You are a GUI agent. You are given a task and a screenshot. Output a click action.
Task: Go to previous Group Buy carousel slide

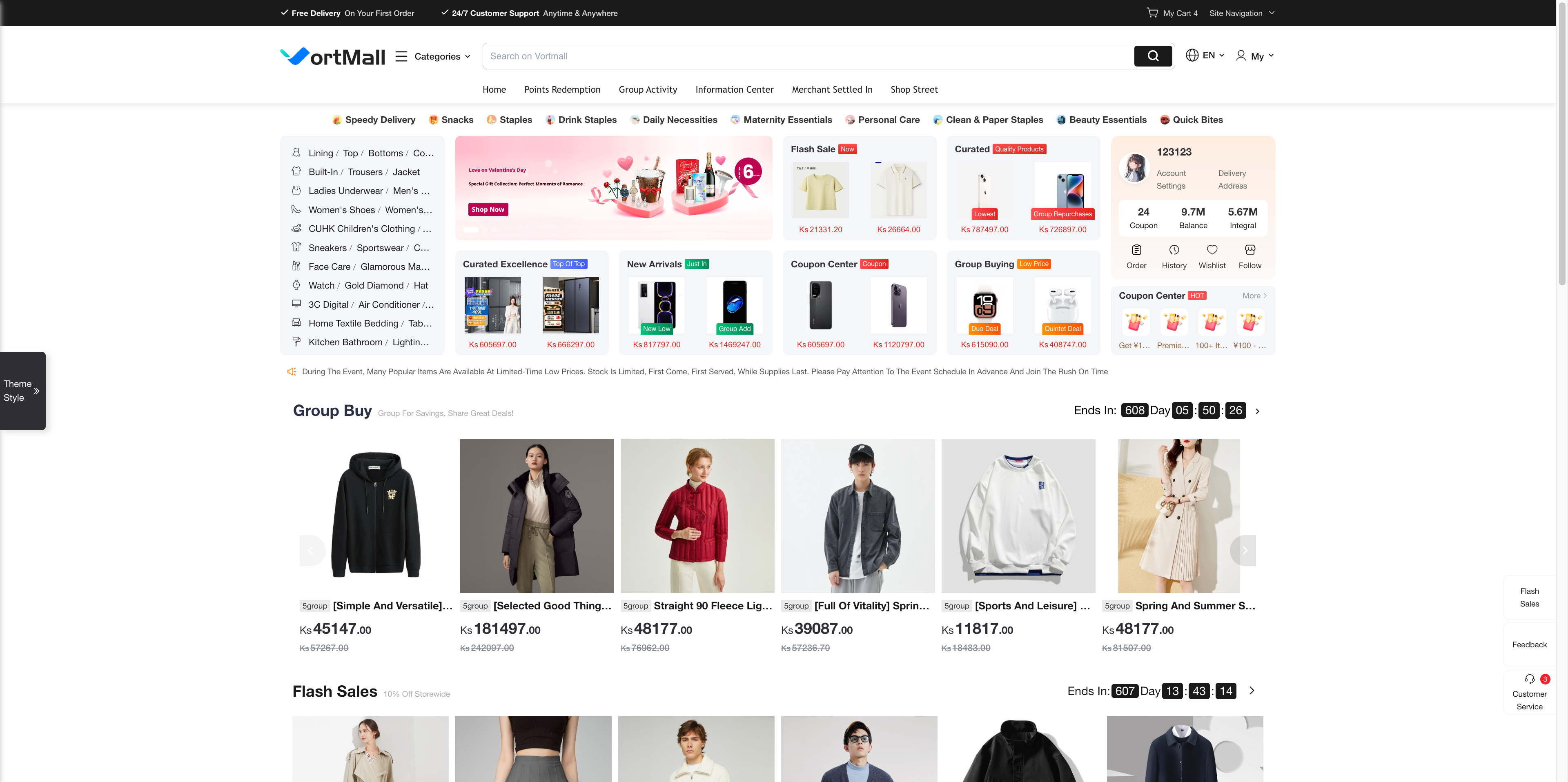[x=312, y=550]
